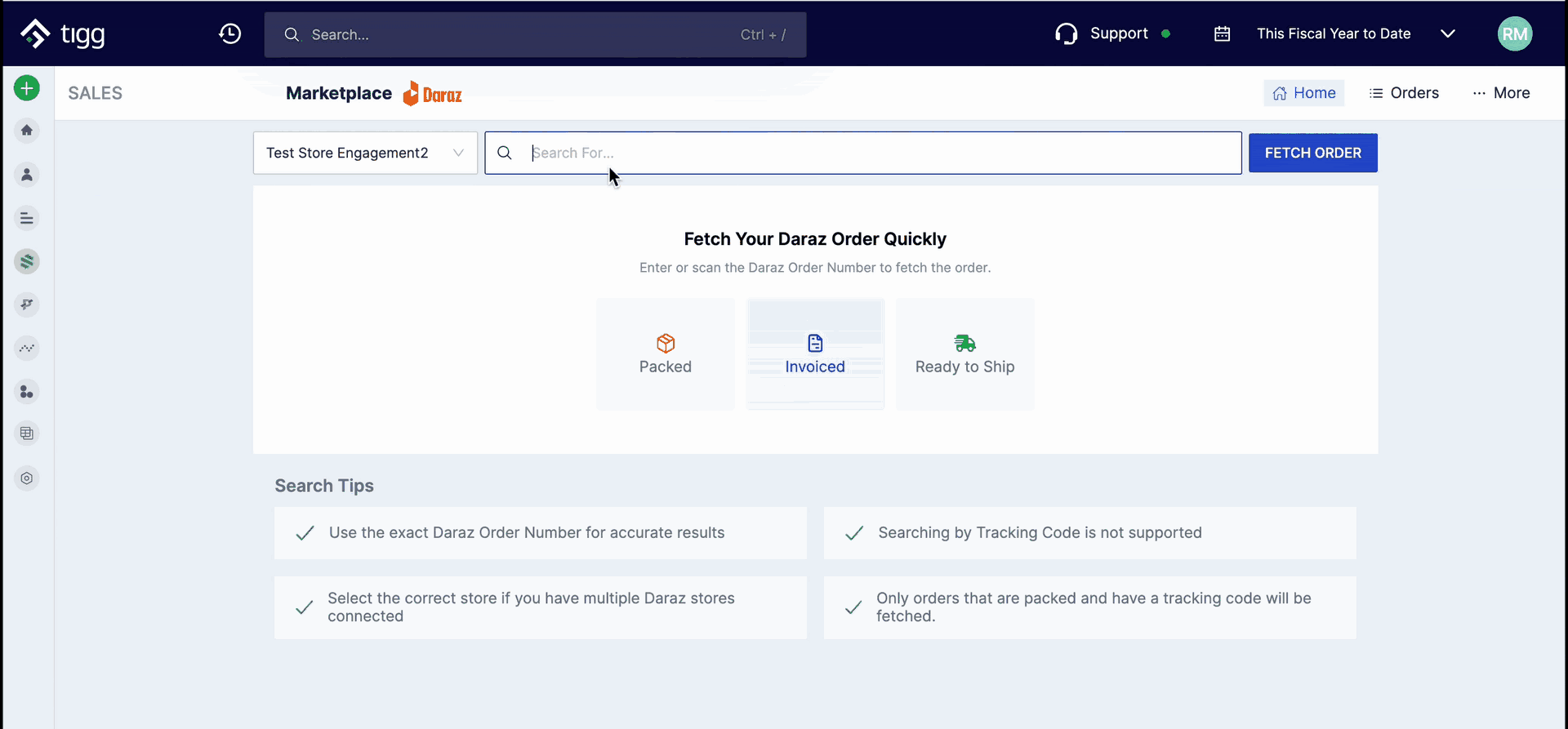Open the sidebar person contacts icon
The width and height of the screenshot is (1568, 729).
click(x=27, y=175)
